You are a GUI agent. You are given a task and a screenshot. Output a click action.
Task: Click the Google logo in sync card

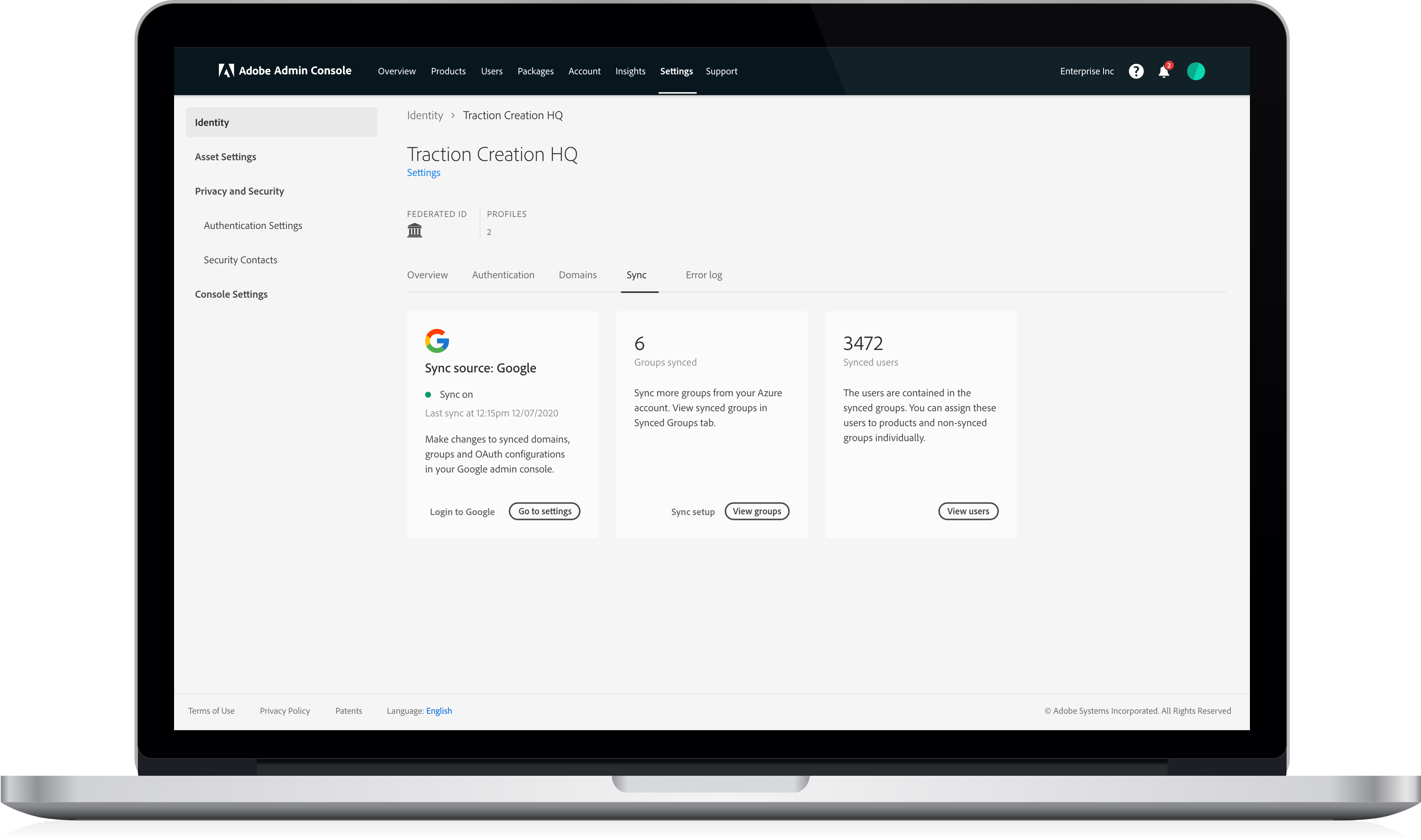coord(437,341)
